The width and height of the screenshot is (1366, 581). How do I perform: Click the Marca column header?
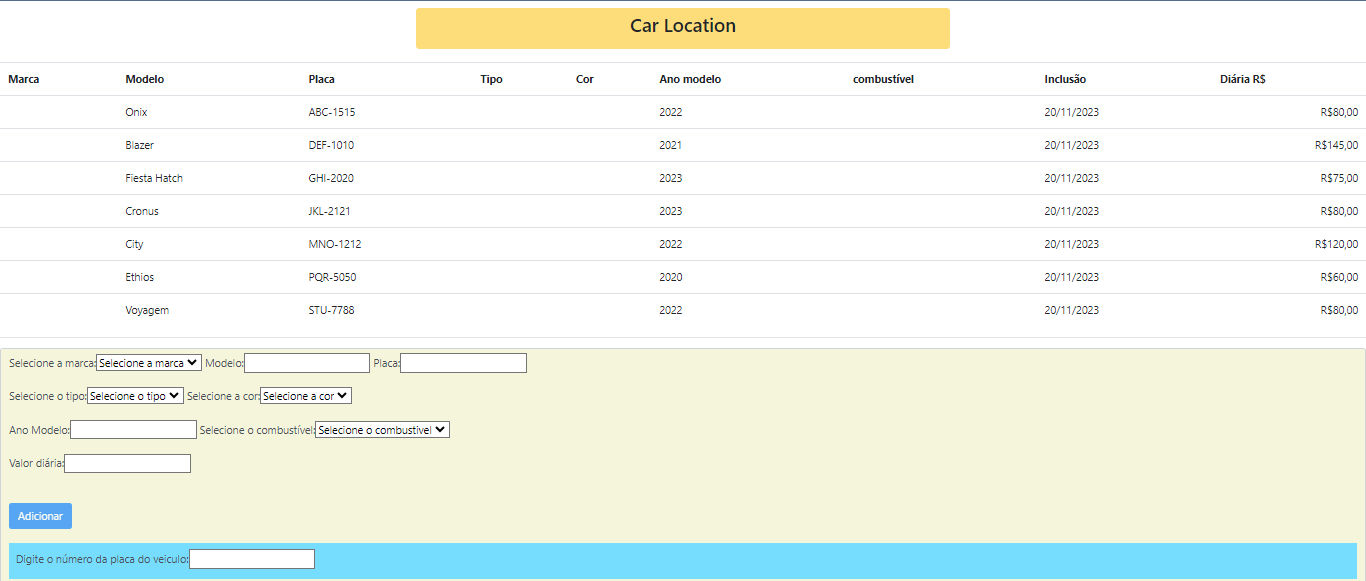tap(24, 79)
